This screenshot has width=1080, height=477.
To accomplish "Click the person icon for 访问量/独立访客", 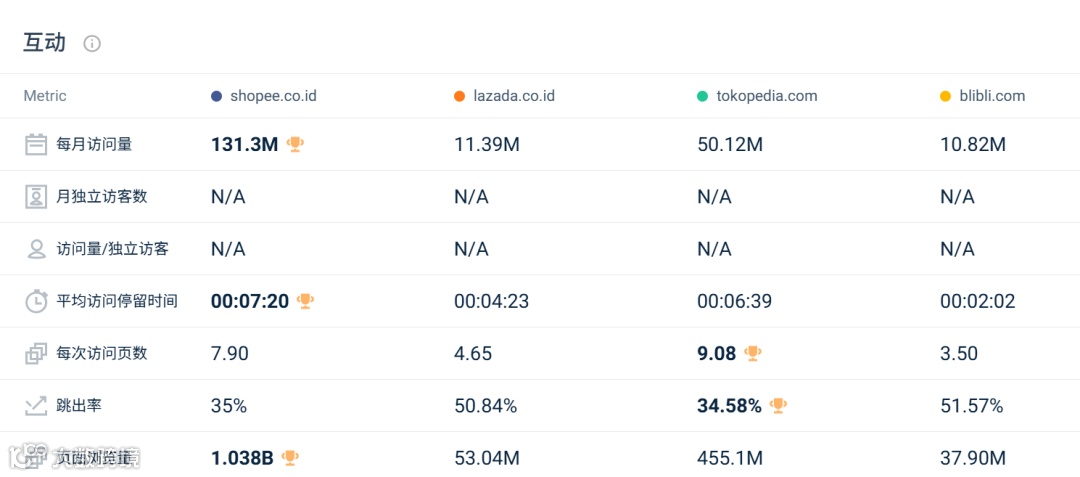I will click(x=36, y=249).
